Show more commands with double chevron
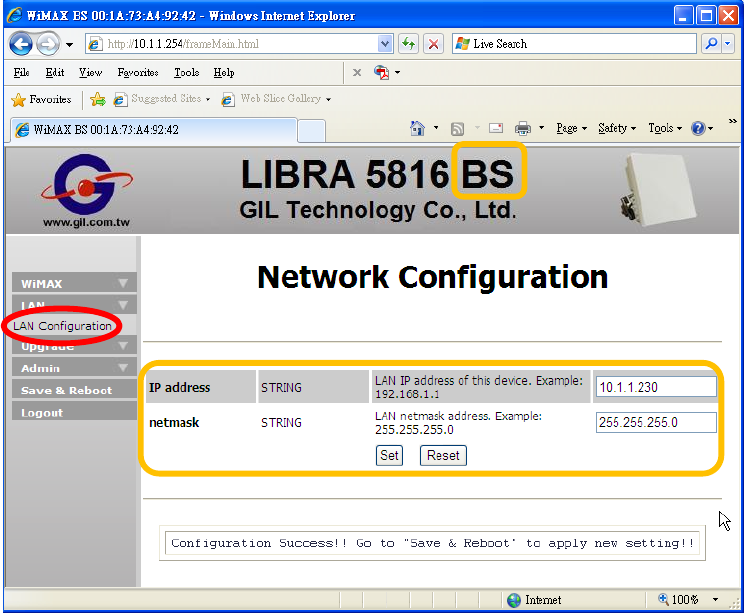Image resolution: width=744 pixels, height=613 pixels. 733,121
